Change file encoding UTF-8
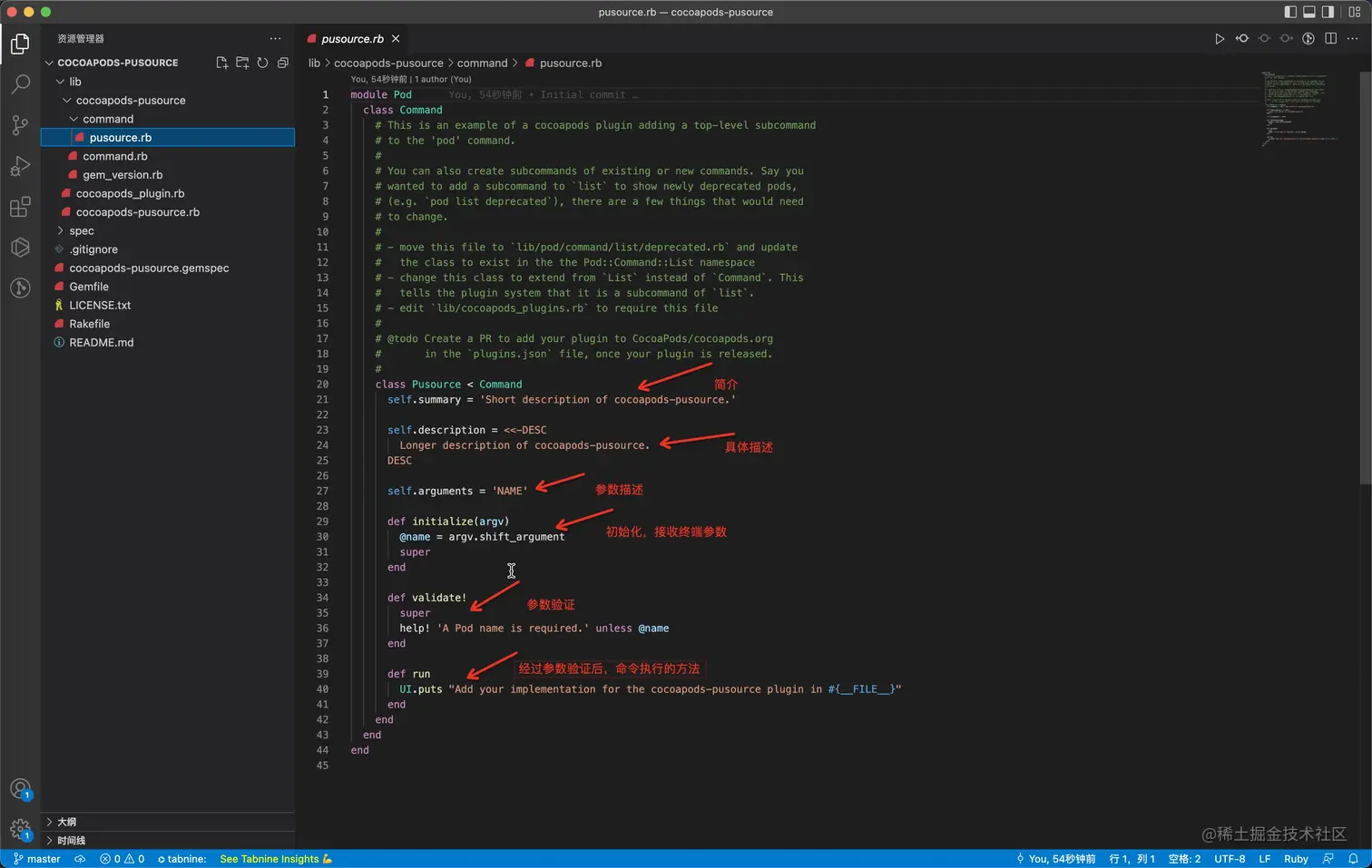 1230,859
